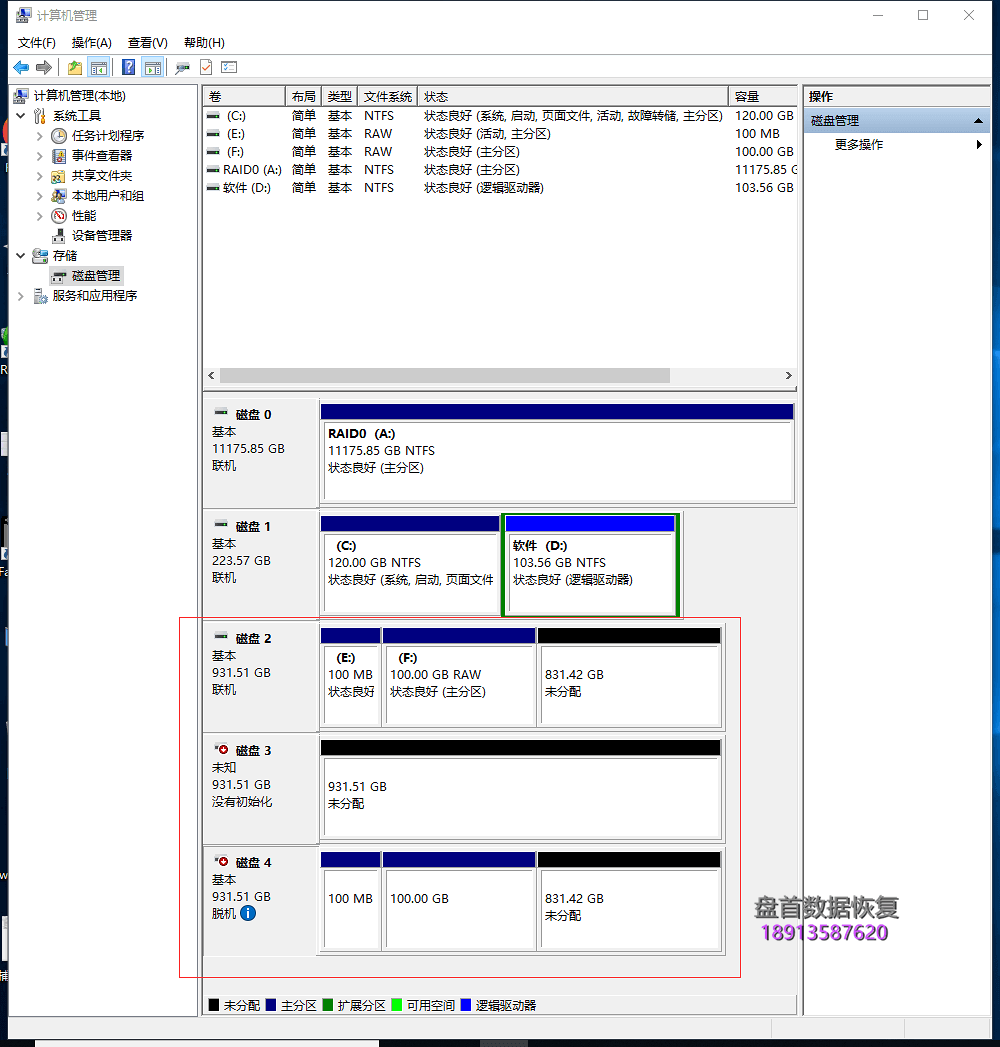This screenshot has height=1047, width=1000.
Task: Expand the 性能 node
Action: (x=39, y=216)
